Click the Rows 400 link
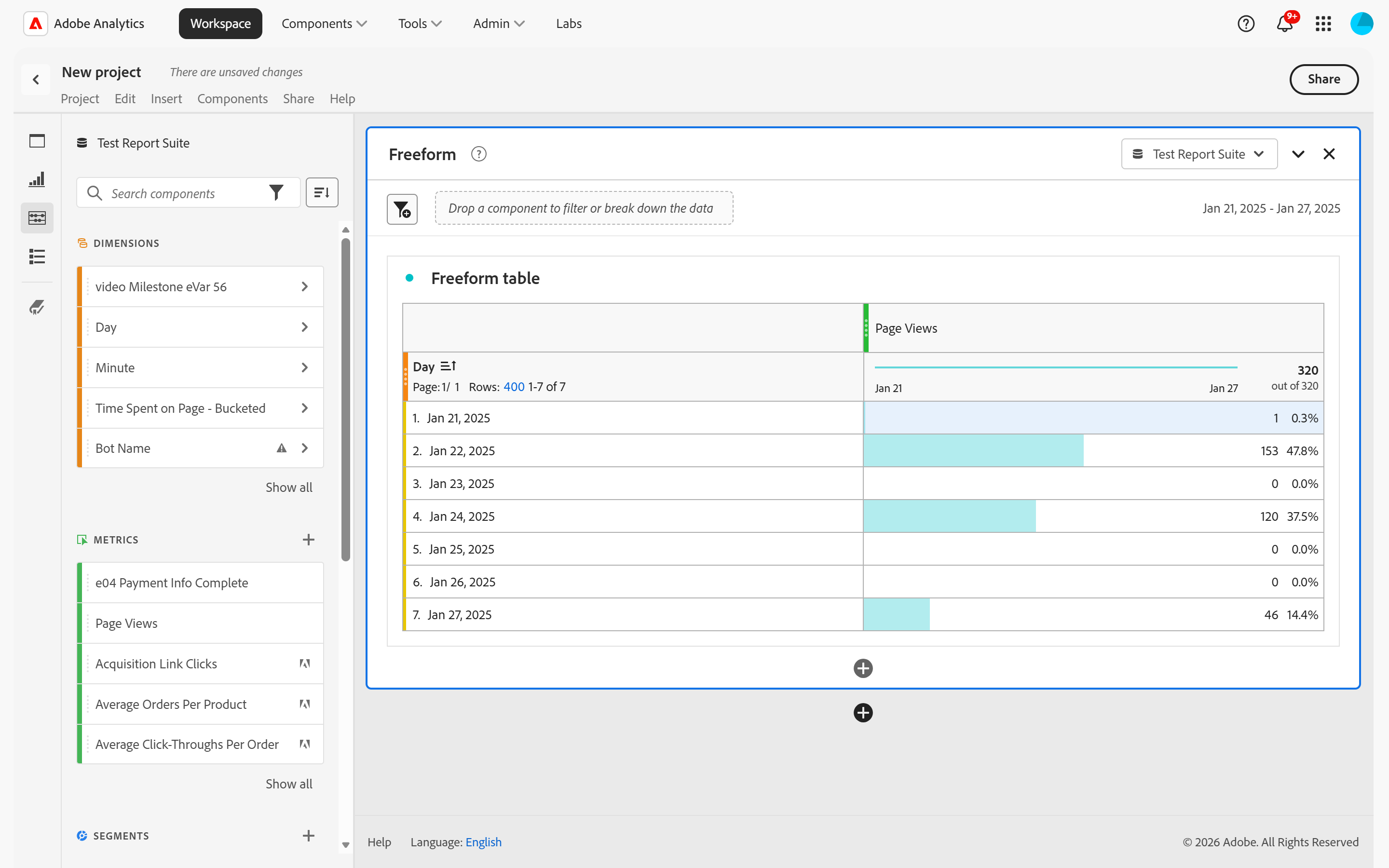Image resolution: width=1389 pixels, height=868 pixels. click(x=514, y=387)
